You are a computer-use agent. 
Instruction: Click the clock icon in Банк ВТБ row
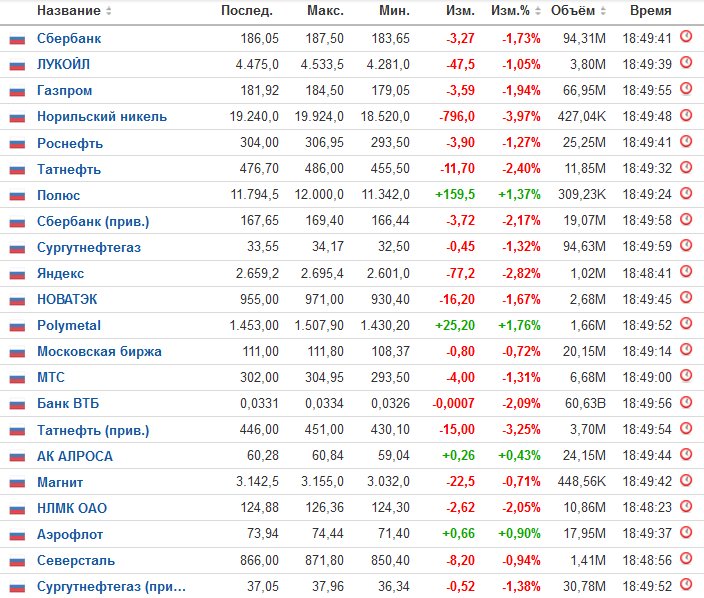[x=686, y=402]
